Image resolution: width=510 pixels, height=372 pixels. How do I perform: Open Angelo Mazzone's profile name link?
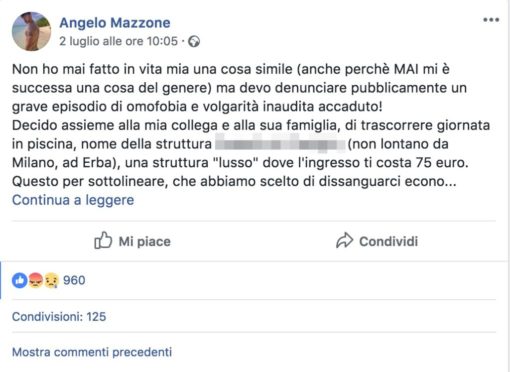click(x=115, y=23)
